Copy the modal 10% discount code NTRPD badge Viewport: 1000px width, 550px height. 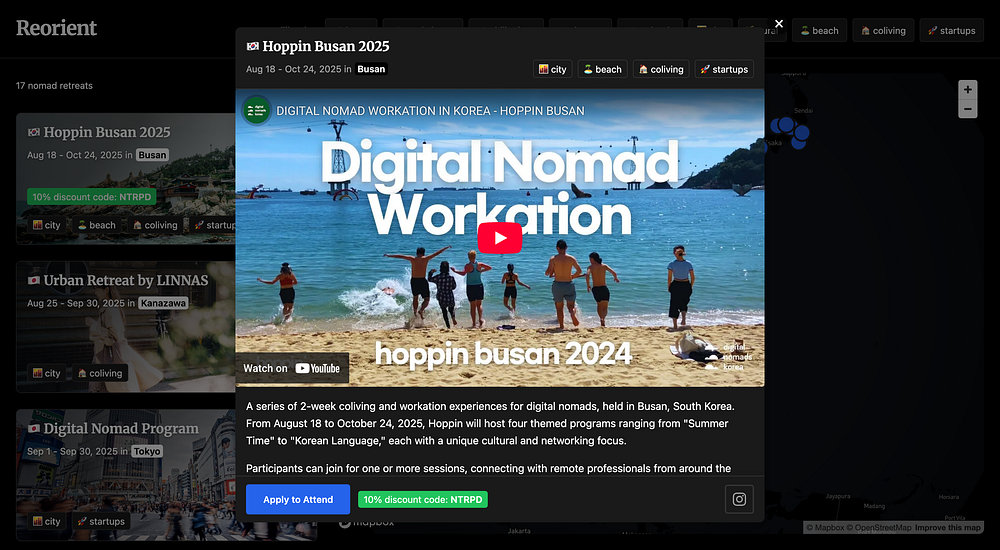(x=423, y=500)
